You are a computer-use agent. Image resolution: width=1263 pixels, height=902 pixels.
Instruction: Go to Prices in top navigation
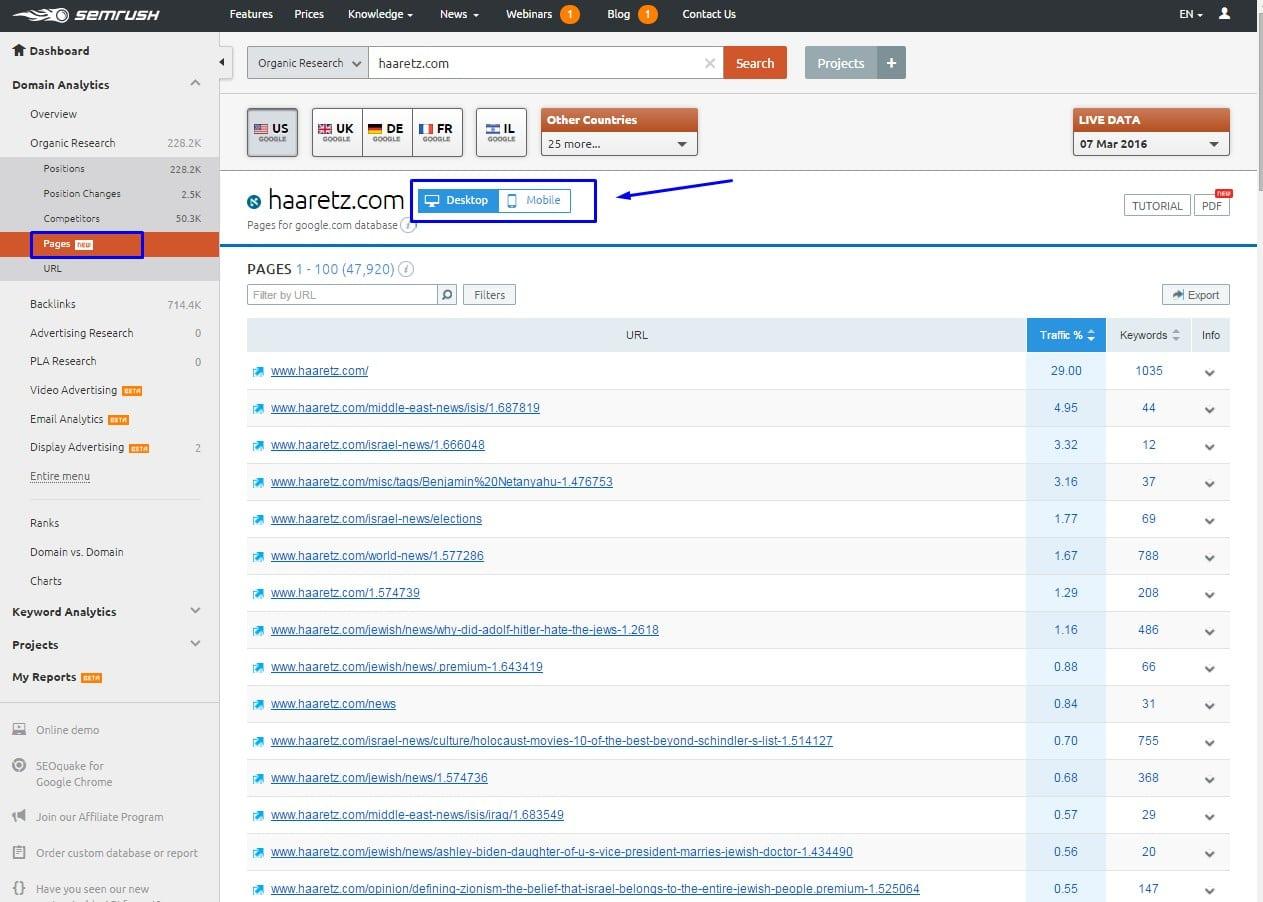coord(309,14)
